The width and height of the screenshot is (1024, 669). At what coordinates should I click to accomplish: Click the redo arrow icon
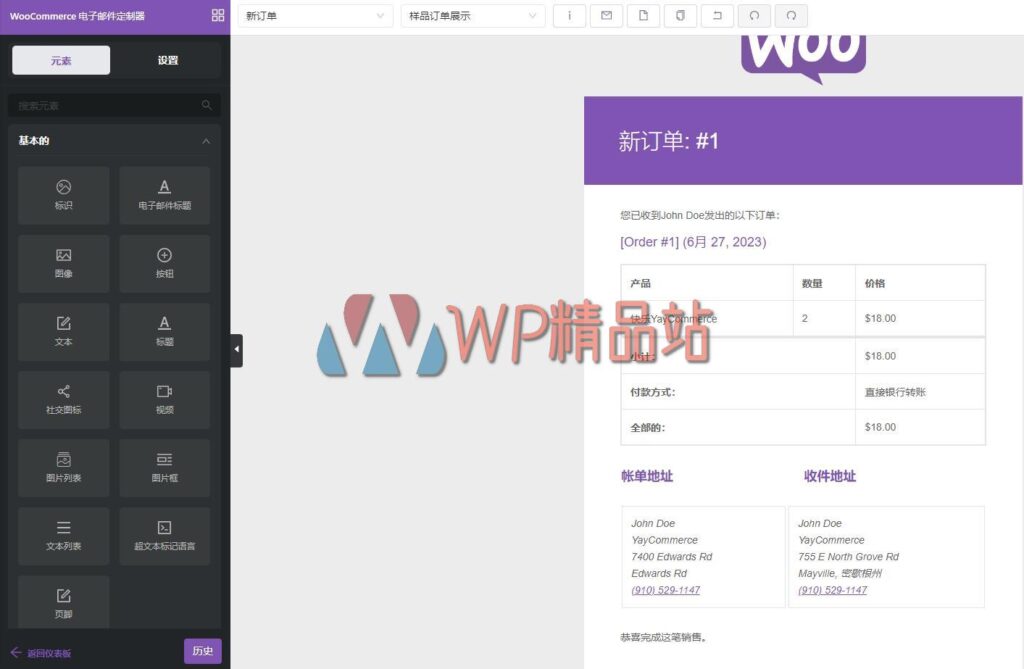[x=791, y=16]
